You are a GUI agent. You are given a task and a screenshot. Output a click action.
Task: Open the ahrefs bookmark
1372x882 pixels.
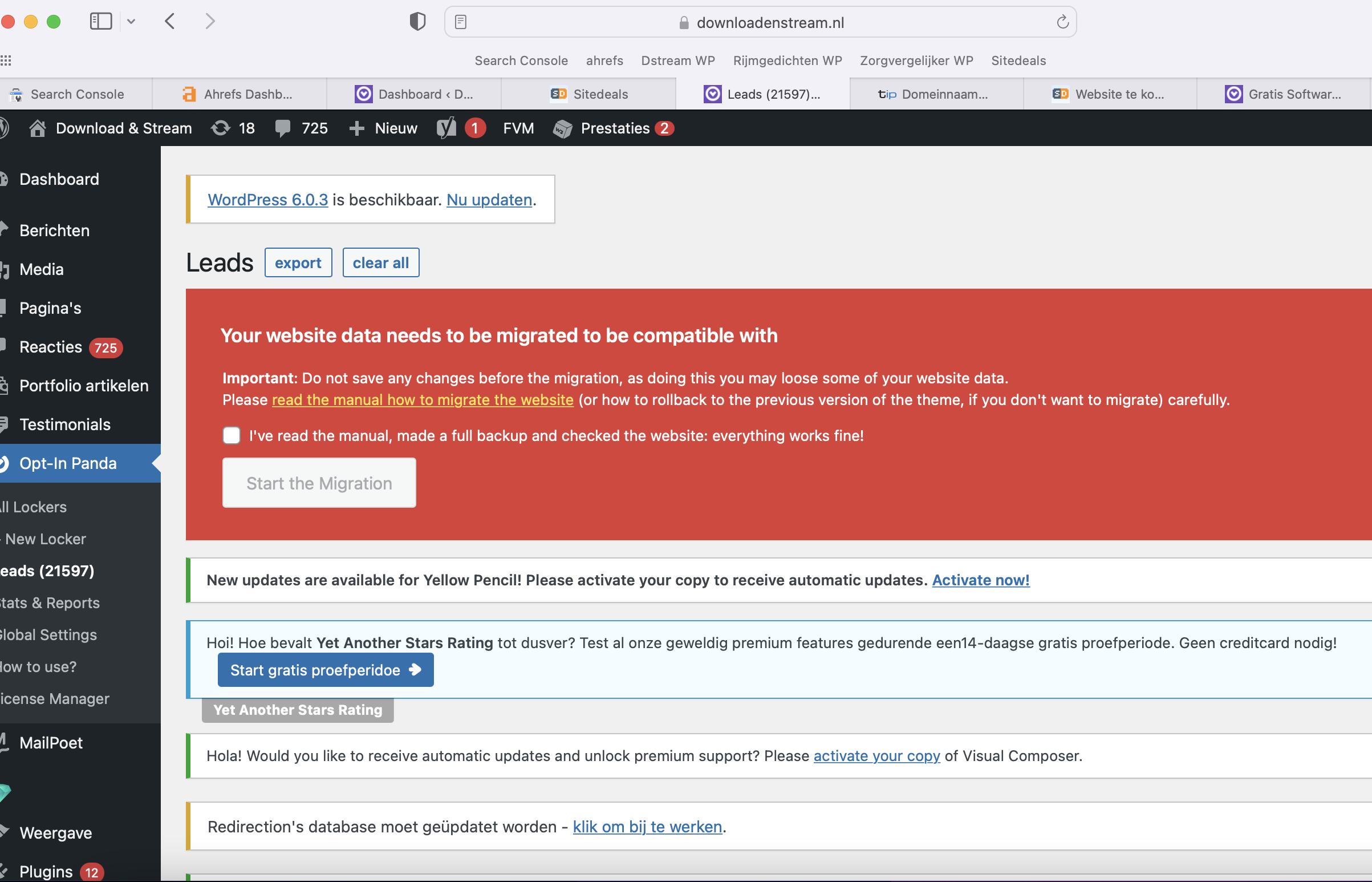pos(604,60)
